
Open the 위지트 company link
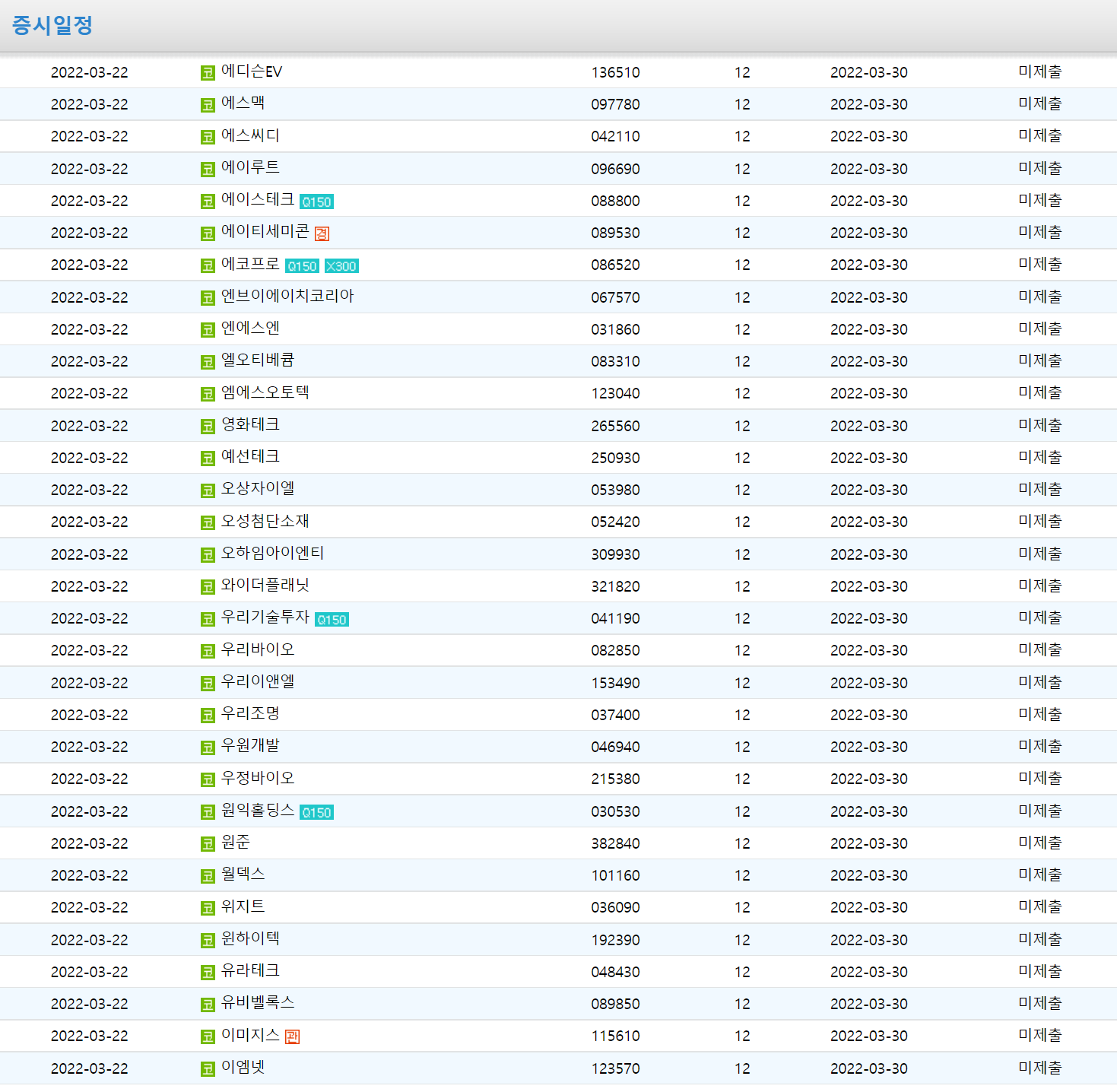coord(243,906)
